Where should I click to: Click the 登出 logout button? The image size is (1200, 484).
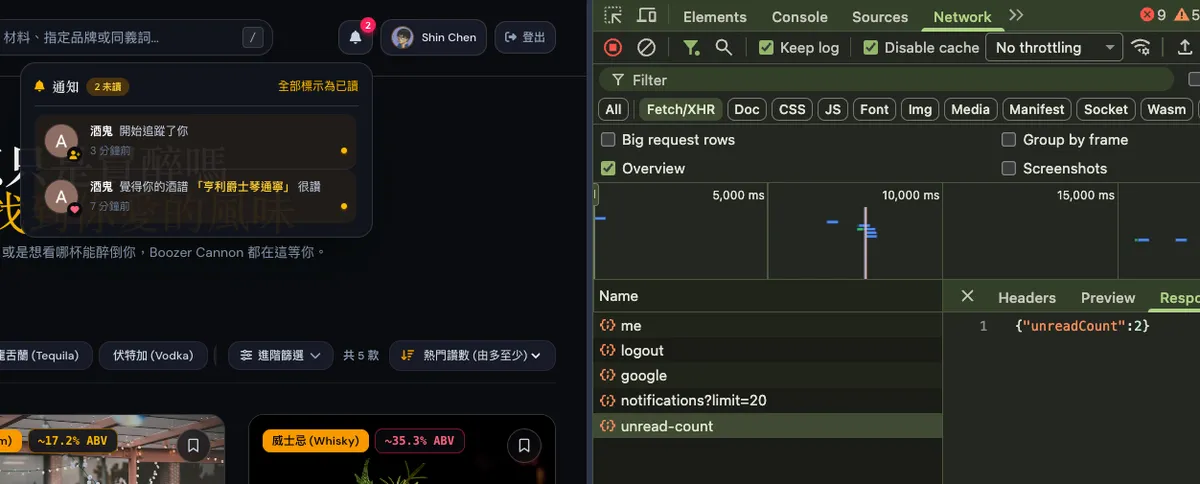(525, 38)
